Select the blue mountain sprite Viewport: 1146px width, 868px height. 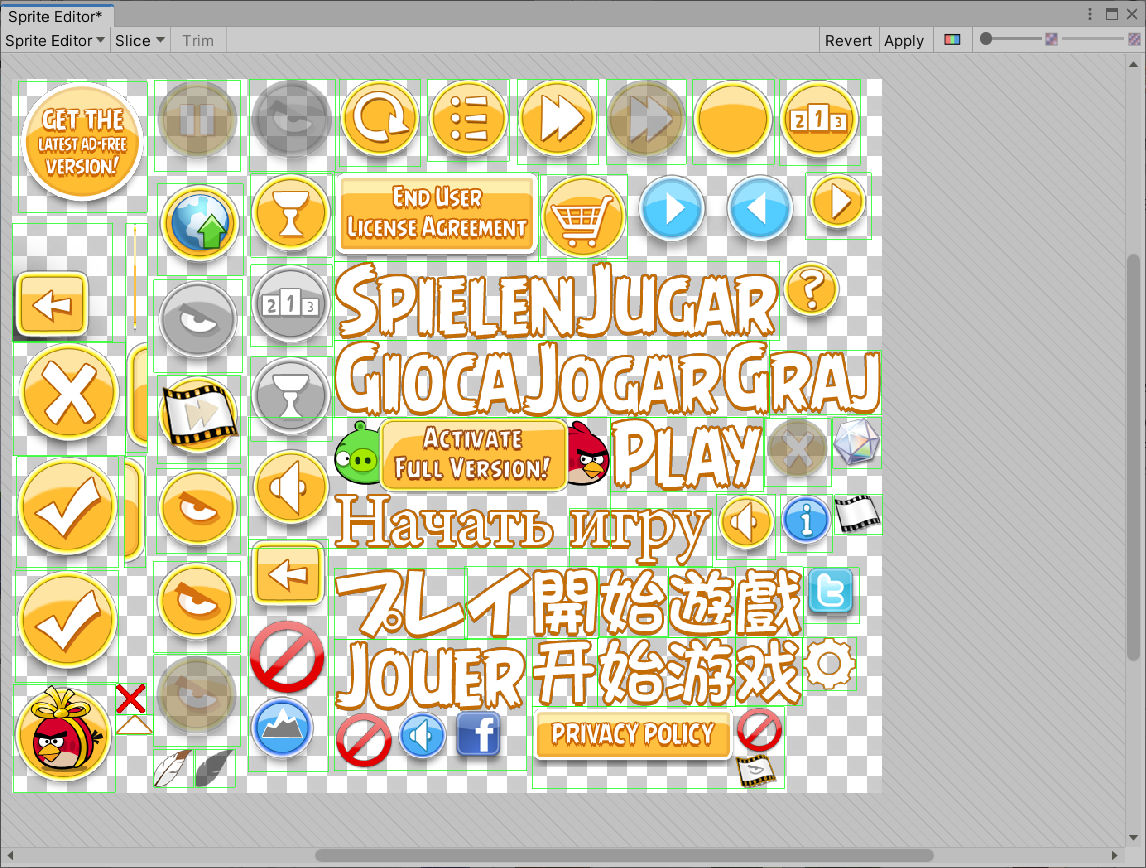[x=282, y=728]
